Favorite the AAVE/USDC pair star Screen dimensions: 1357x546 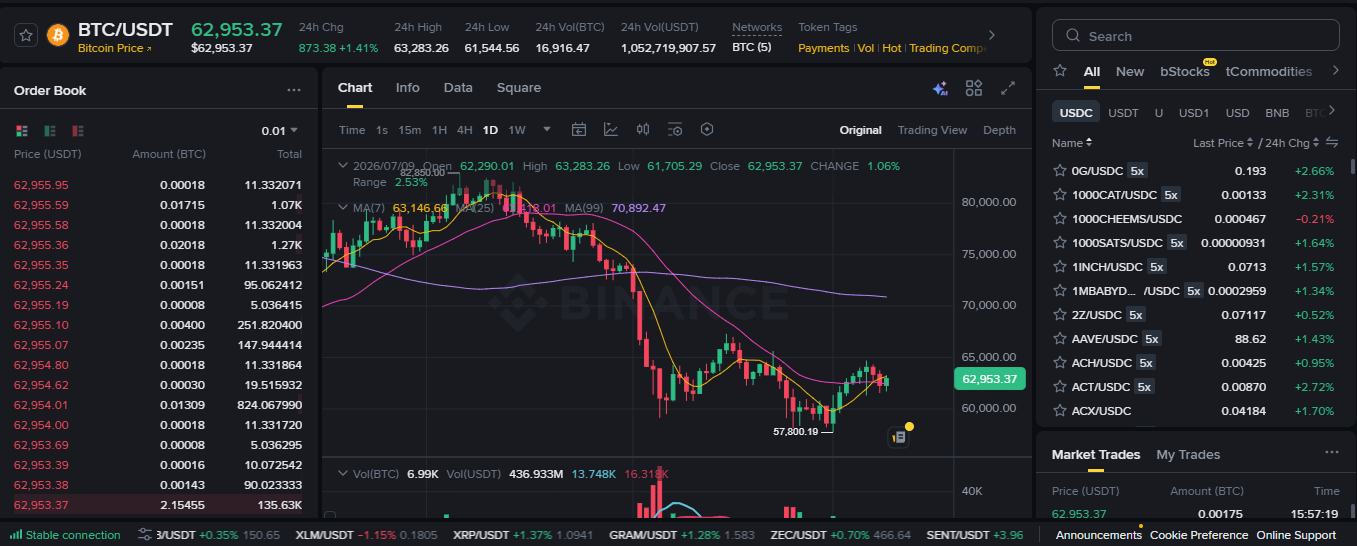pyautogui.click(x=1060, y=339)
